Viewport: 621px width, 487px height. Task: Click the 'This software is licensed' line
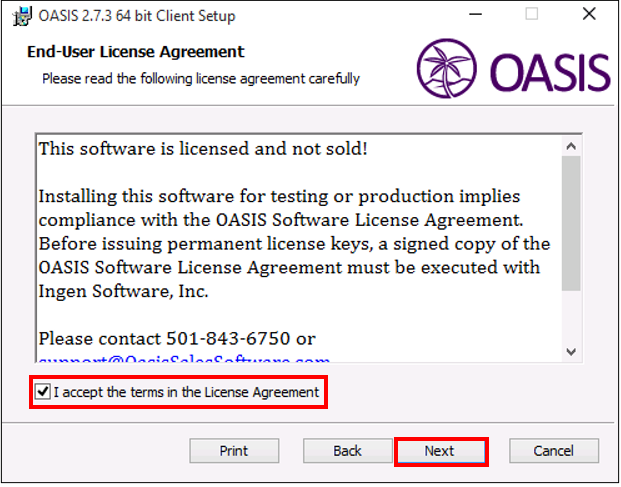[x=203, y=149]
